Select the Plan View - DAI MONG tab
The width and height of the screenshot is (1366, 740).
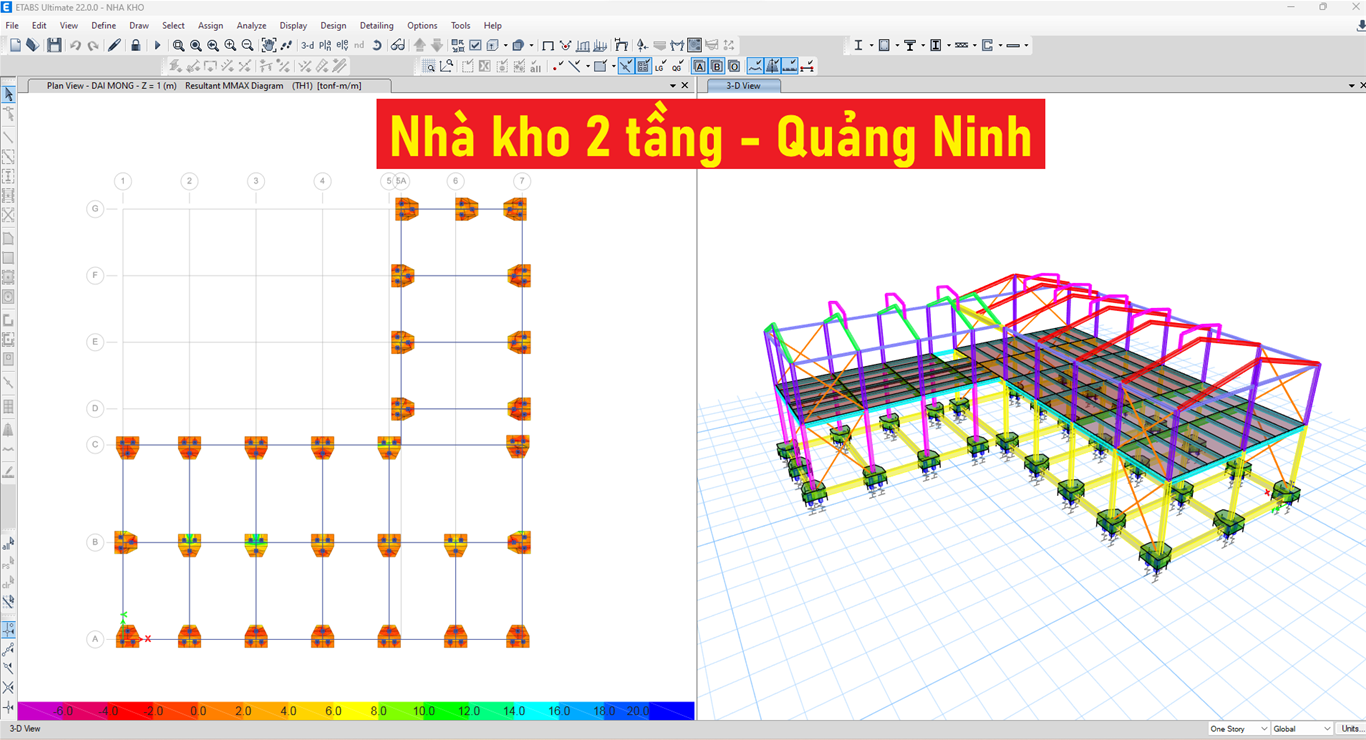(x=210, y=86)
